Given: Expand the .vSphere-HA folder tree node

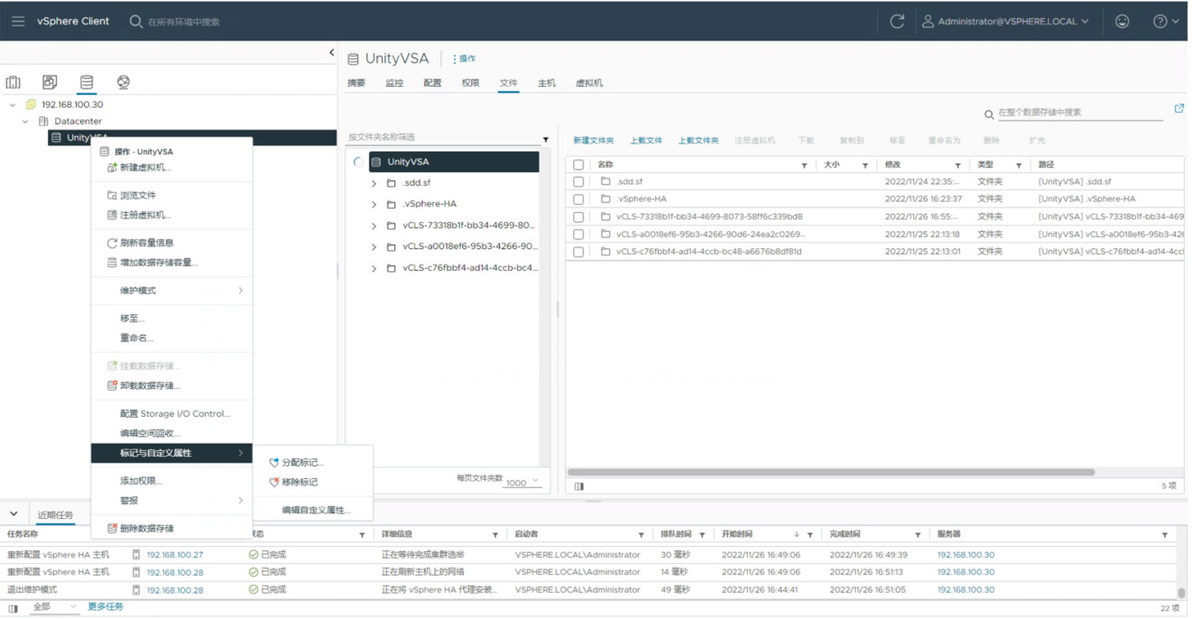Looking at the screenshot, I should (374, 205).
